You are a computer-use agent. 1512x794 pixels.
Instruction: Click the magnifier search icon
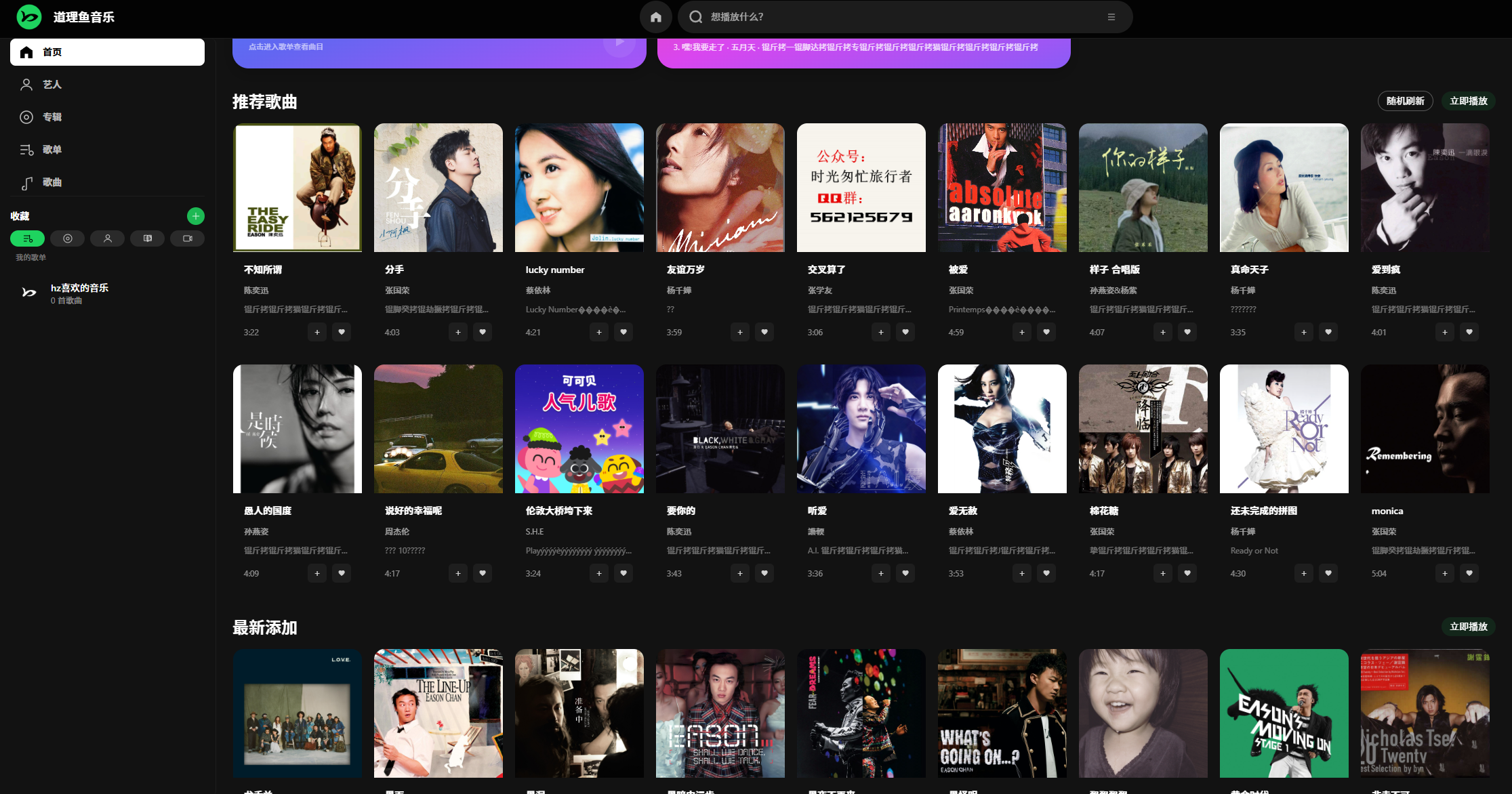click(x=695, y=17)
